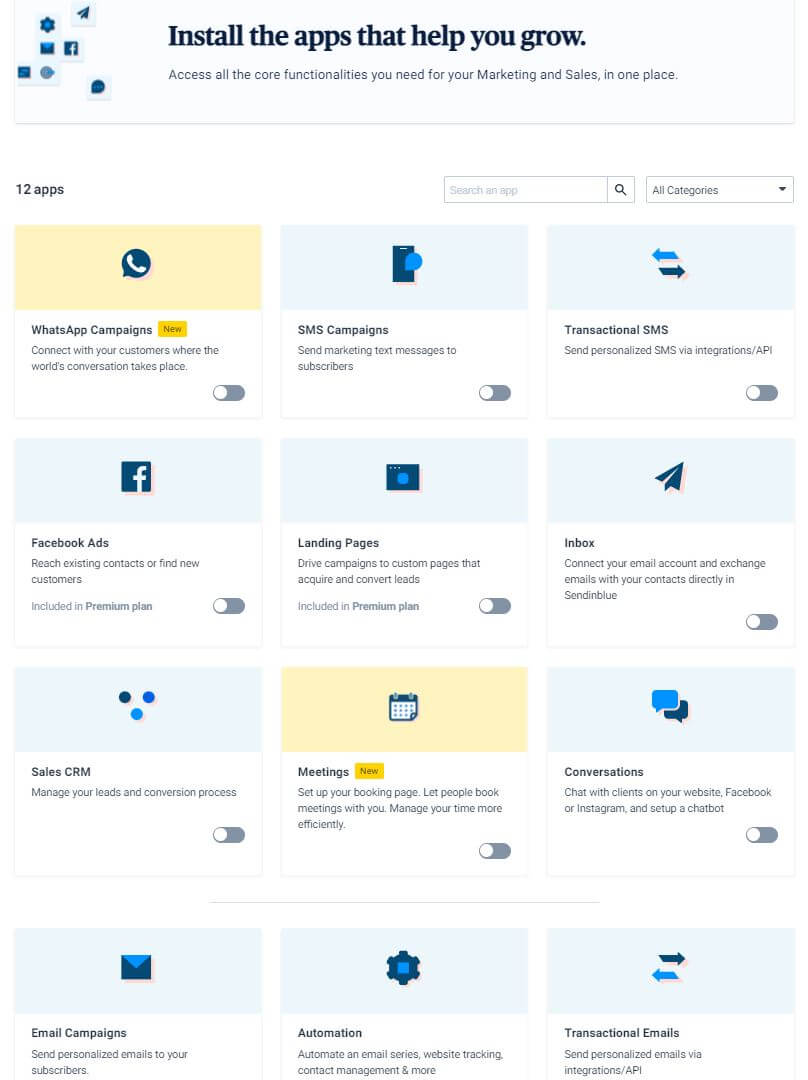The image size is (808, 1080).
Task: Click the Landing Pages browser icon
Action: tap(403, 477)
